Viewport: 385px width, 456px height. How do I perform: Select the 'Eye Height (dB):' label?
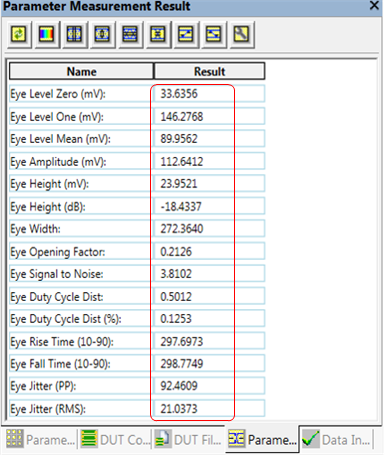[x=48, y=207]
